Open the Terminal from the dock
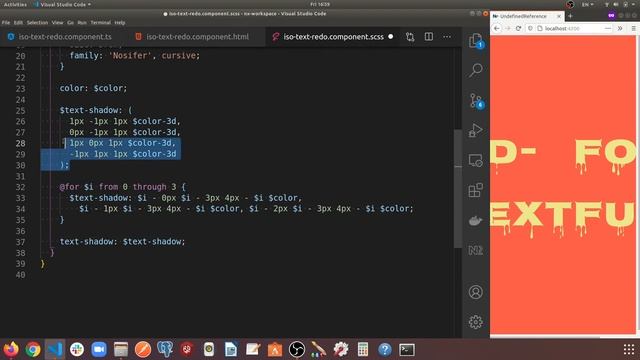 (407, 349)
